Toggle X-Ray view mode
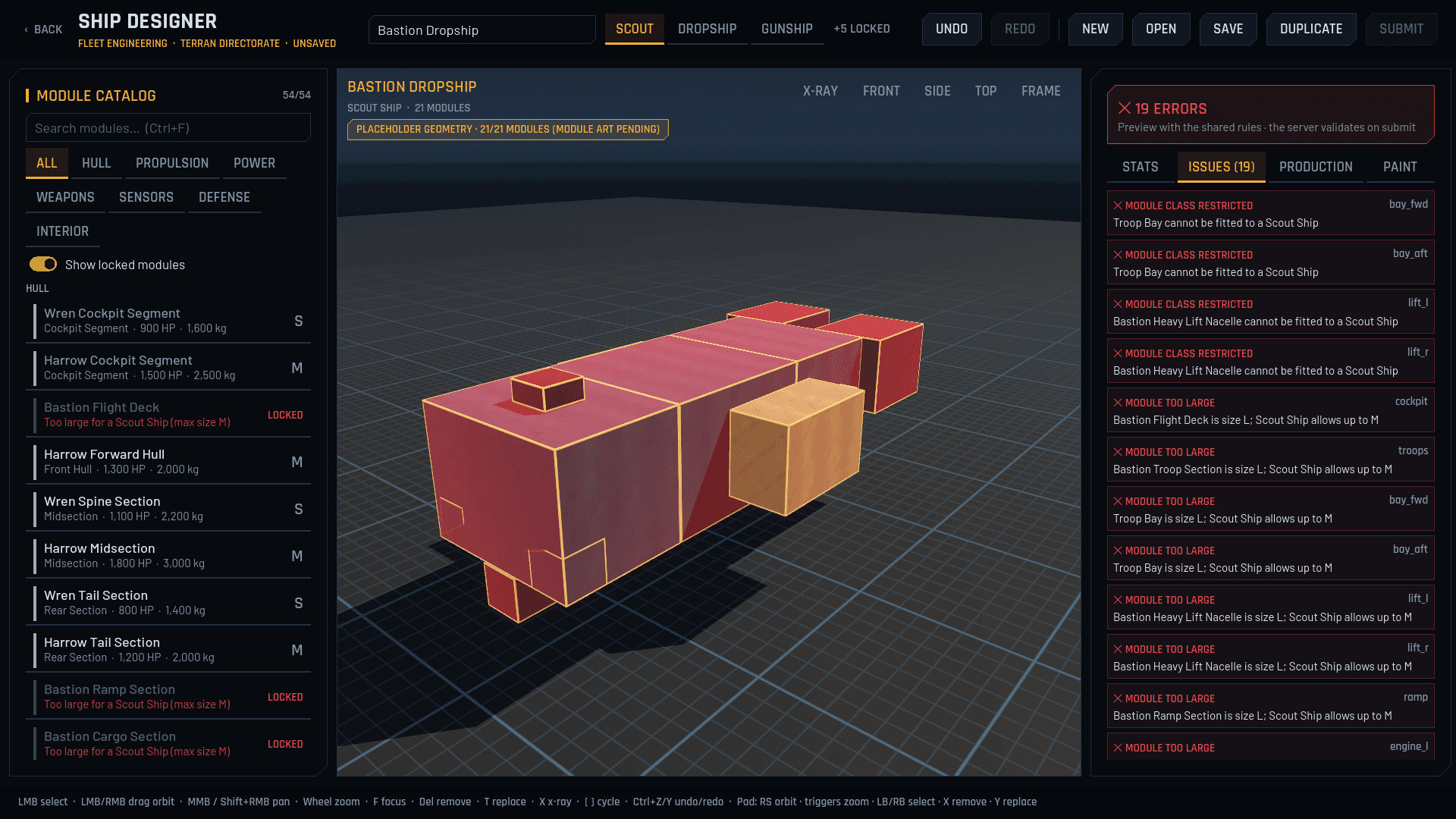The image size is (1456, 819). (820, 91)
